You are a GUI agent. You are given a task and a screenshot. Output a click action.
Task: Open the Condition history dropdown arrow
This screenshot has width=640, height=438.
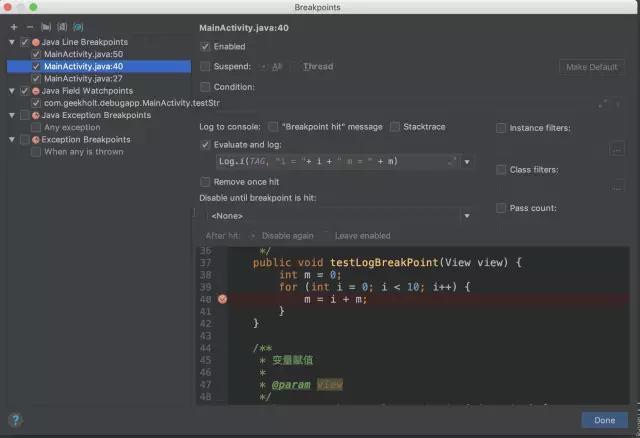(618, 104)
